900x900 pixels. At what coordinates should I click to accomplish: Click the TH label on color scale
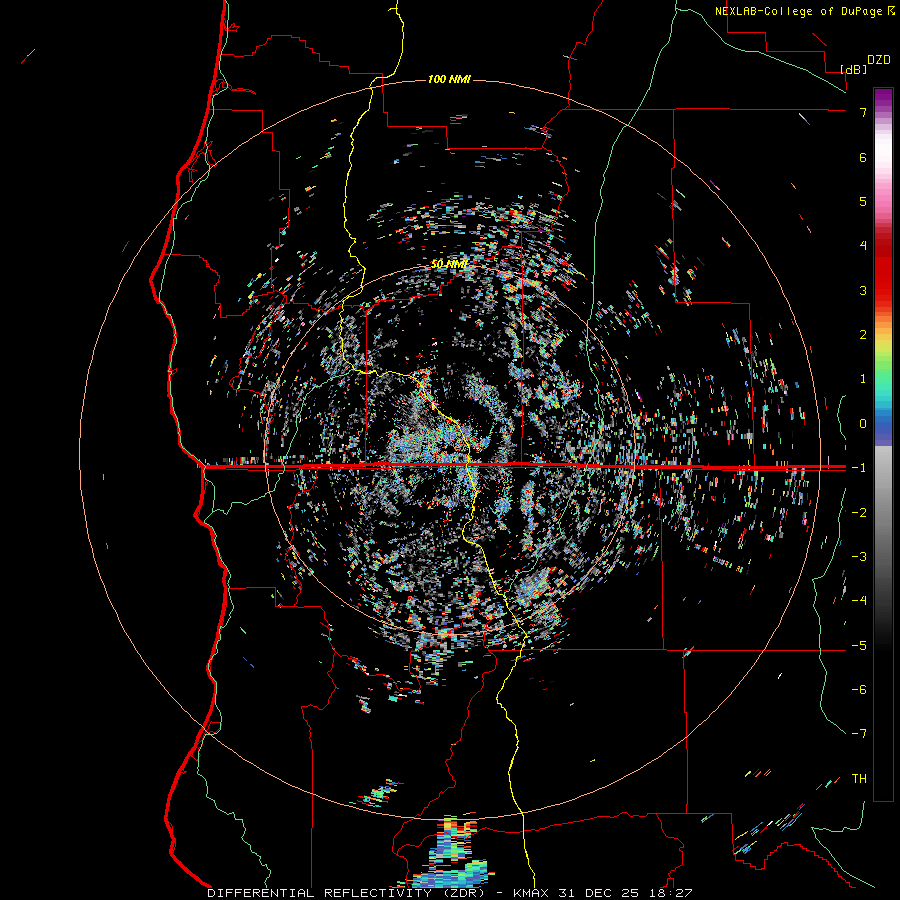(859, 779)
